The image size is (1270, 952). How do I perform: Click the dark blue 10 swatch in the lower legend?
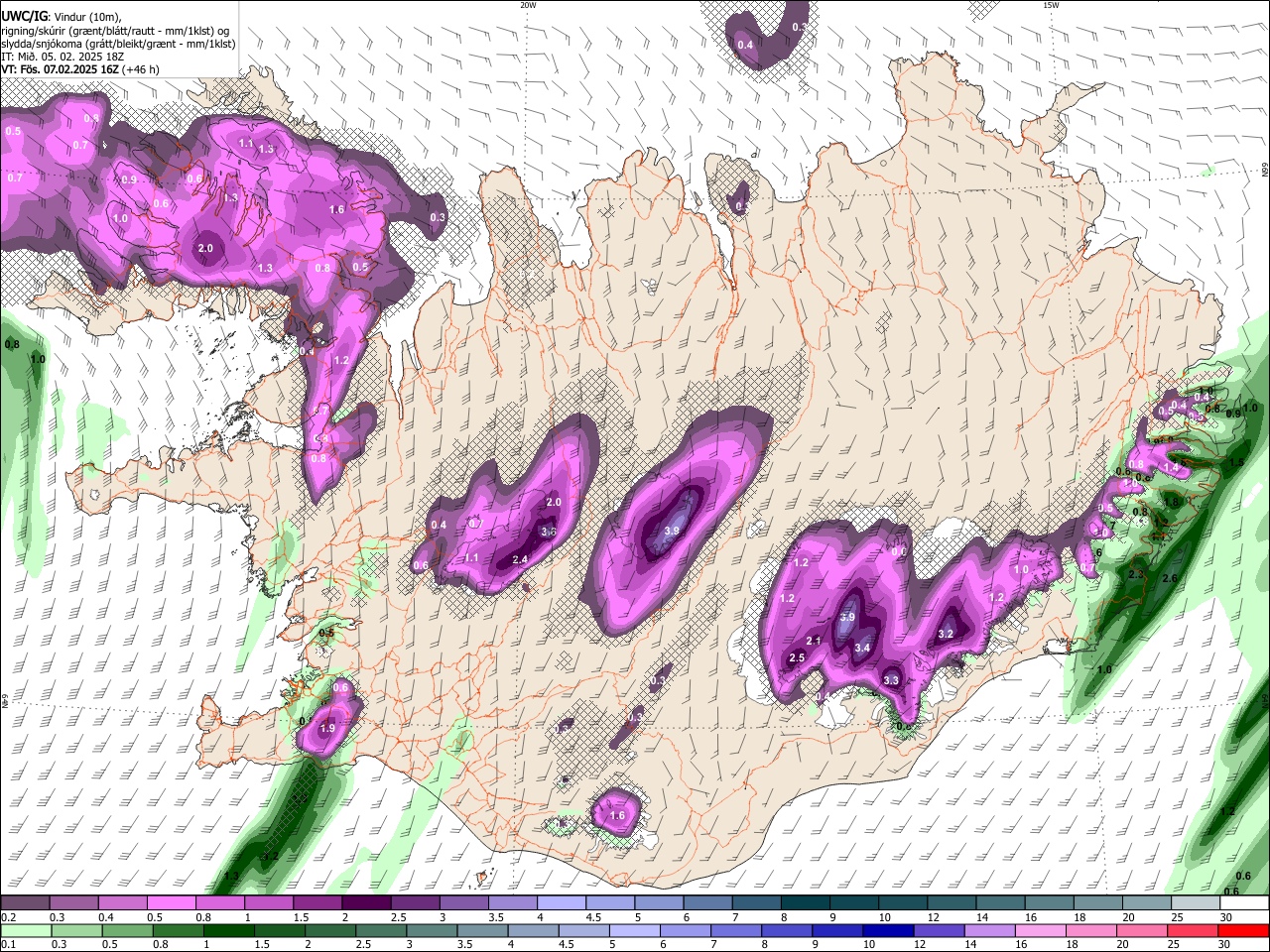click(887, 930)
